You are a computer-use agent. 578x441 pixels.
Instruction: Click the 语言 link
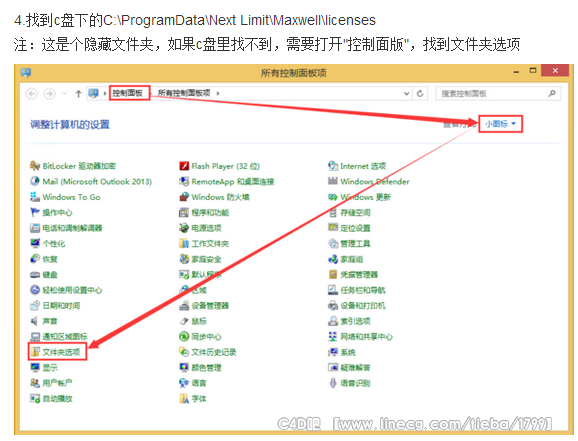click(x=199, y=383)
